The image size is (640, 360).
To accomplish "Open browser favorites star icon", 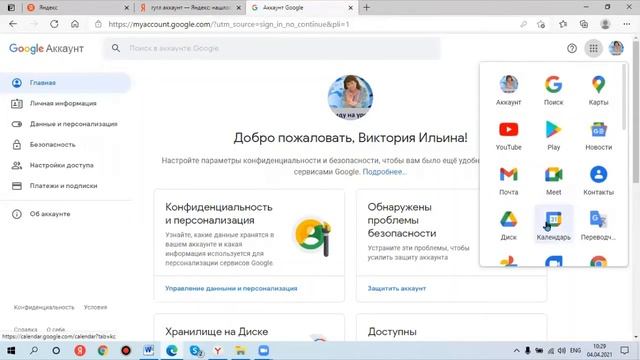I will (563, 24).
